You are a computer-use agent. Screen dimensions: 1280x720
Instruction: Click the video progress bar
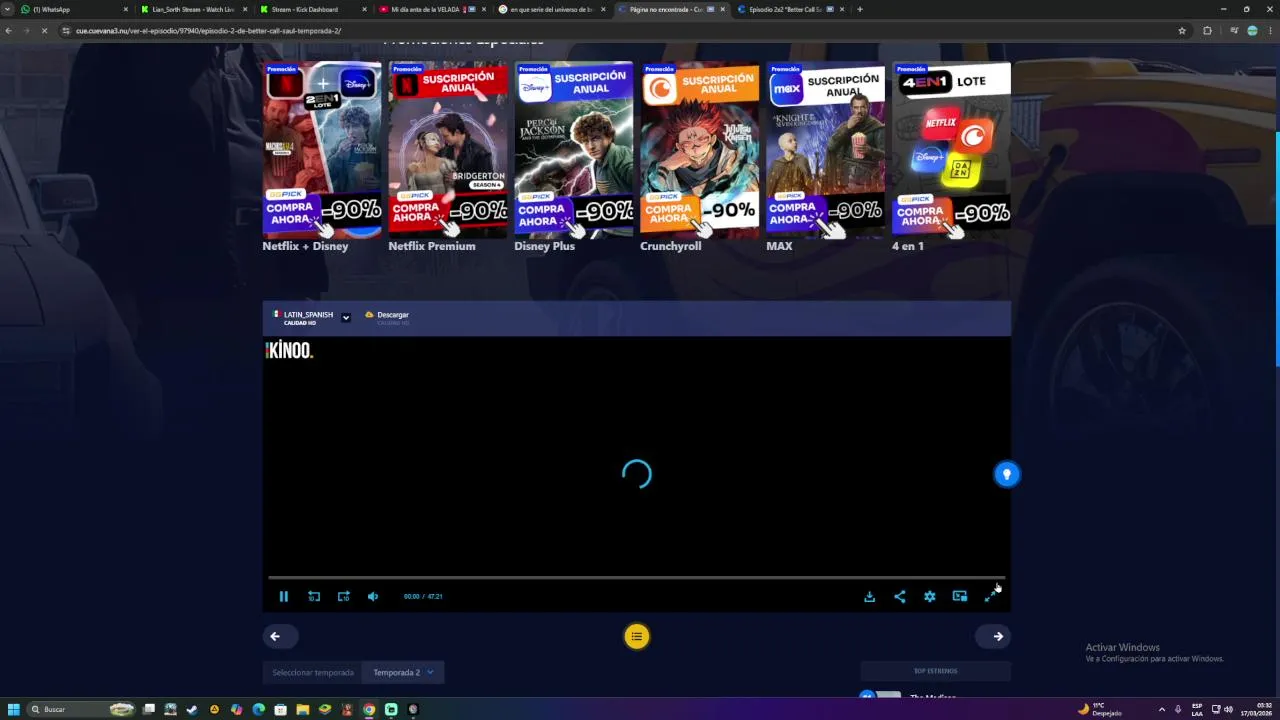[636, 578]
